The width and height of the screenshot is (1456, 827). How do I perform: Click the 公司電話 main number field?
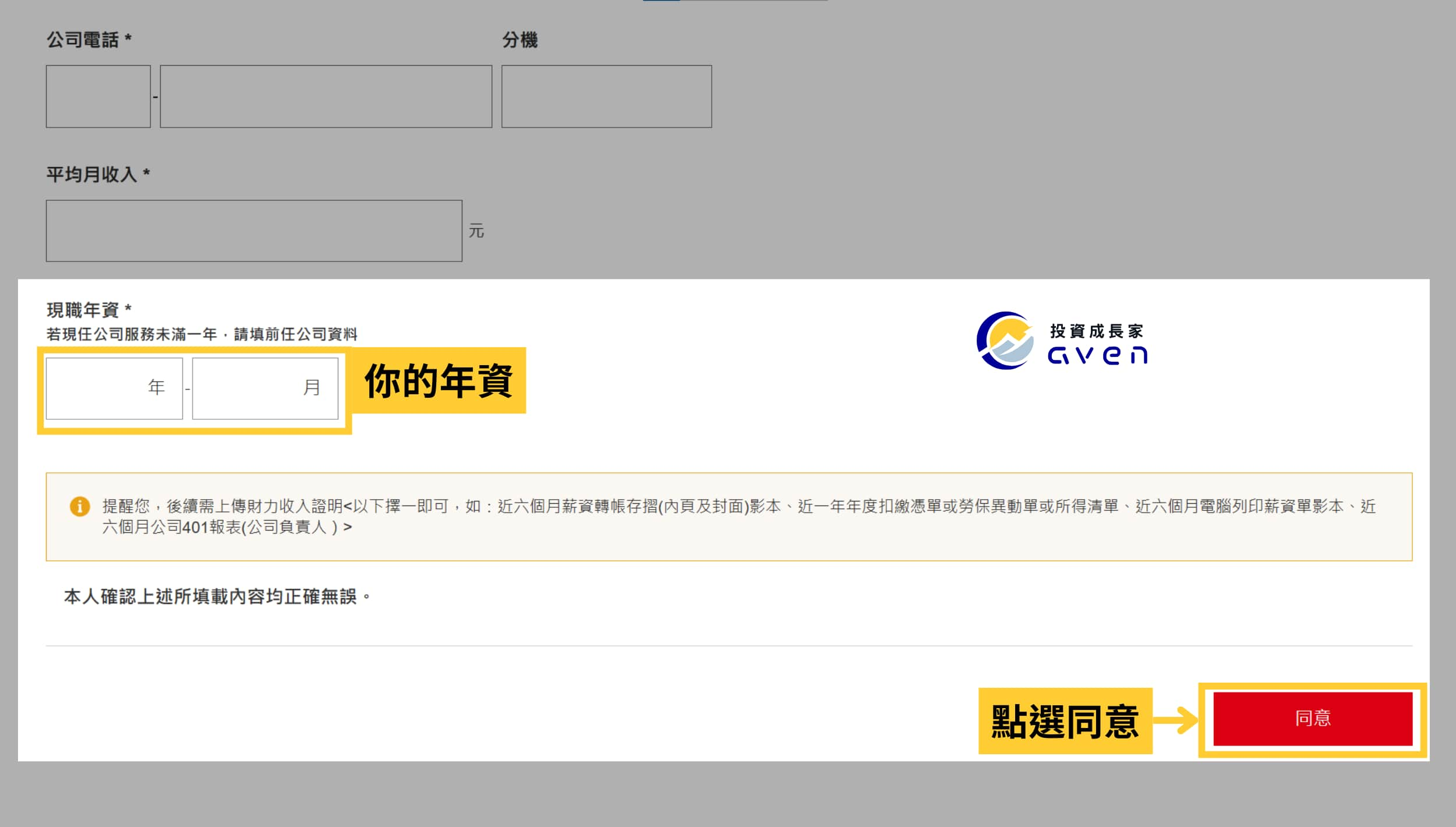click(x=326, y=96)
